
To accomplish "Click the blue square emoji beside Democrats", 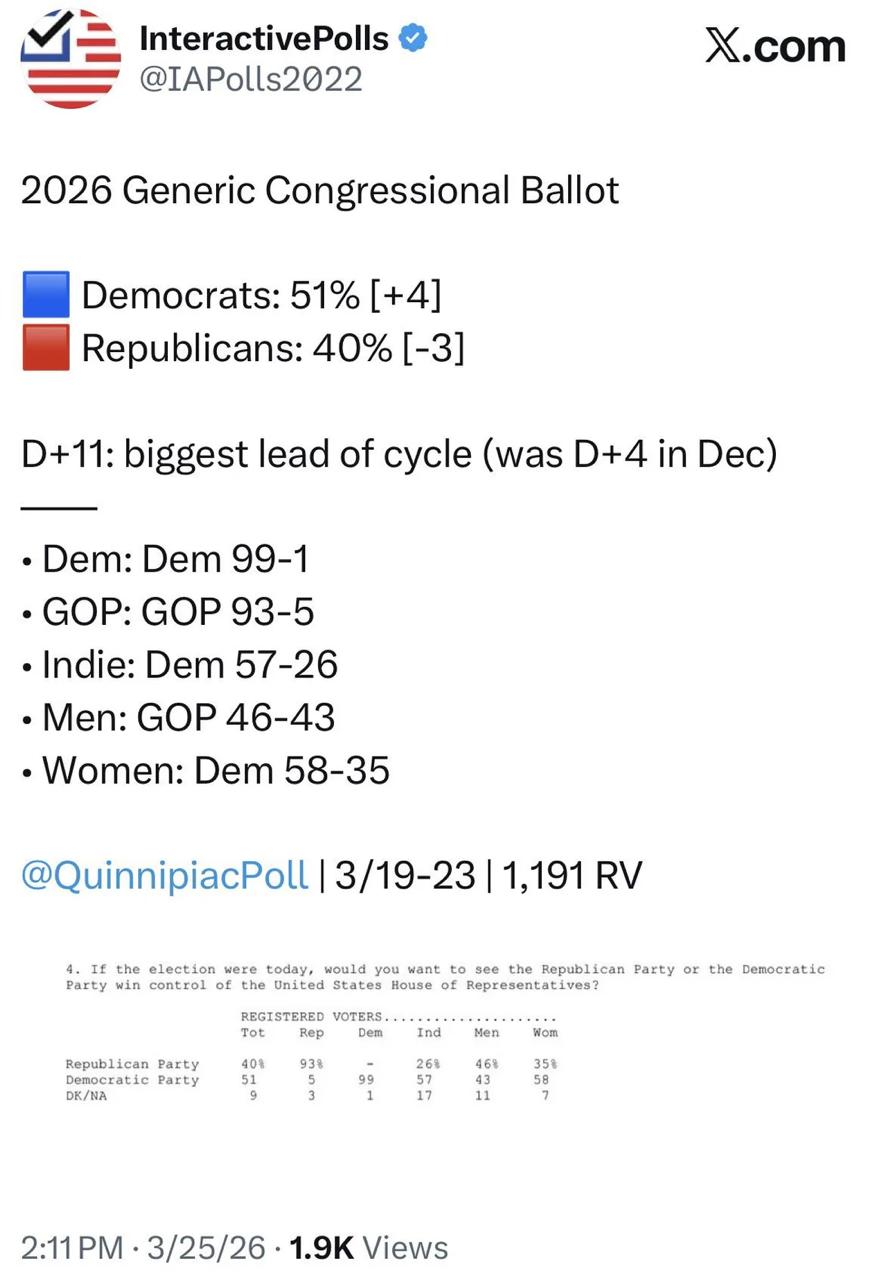I will 46,295.
